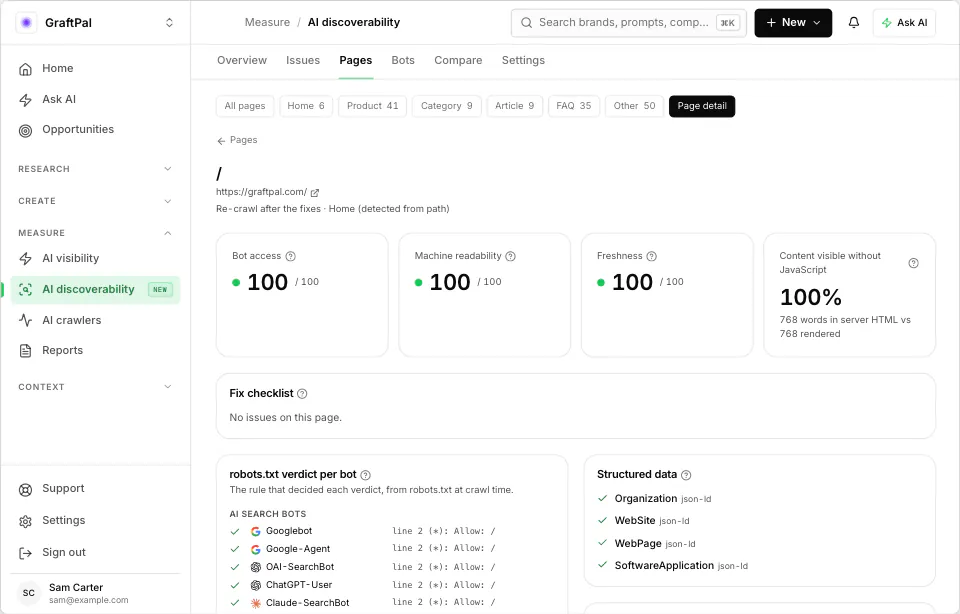This screenshot has width=960, height=614.
Task: Click the Home icon in sidebar
Action: click(25, 69)
